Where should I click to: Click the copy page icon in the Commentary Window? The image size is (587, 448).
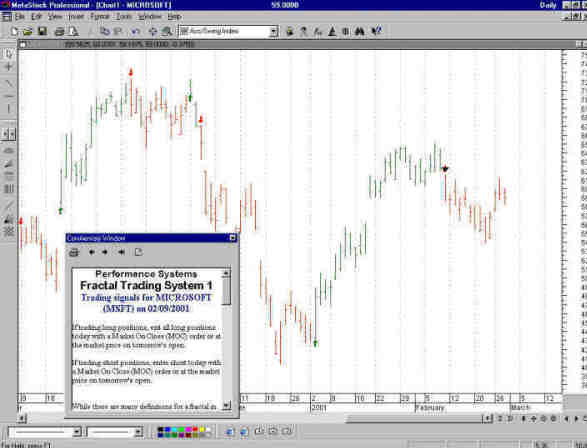click(138, 252)
